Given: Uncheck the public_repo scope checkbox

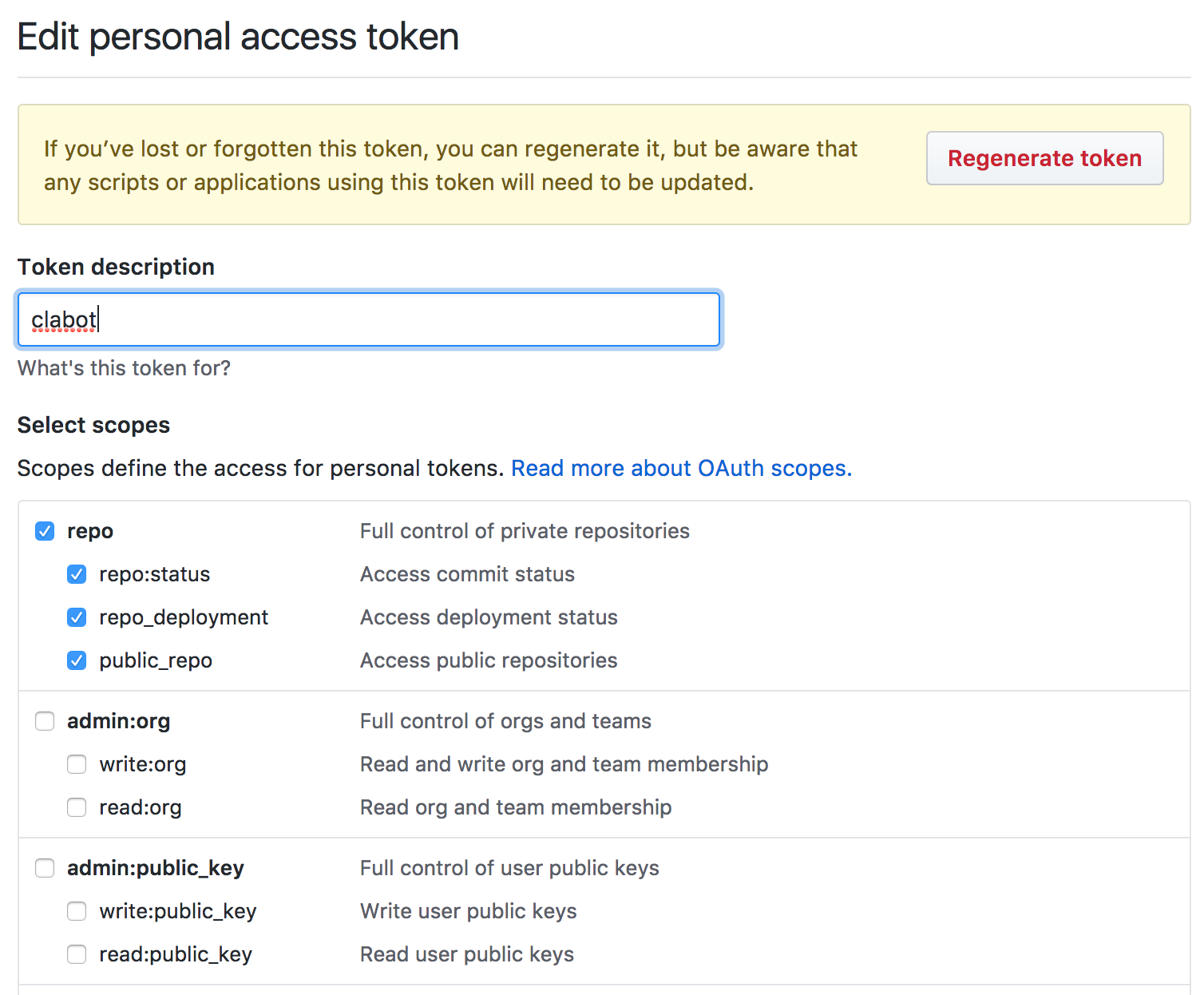Looking at the screenshot, I should [77, 660].
